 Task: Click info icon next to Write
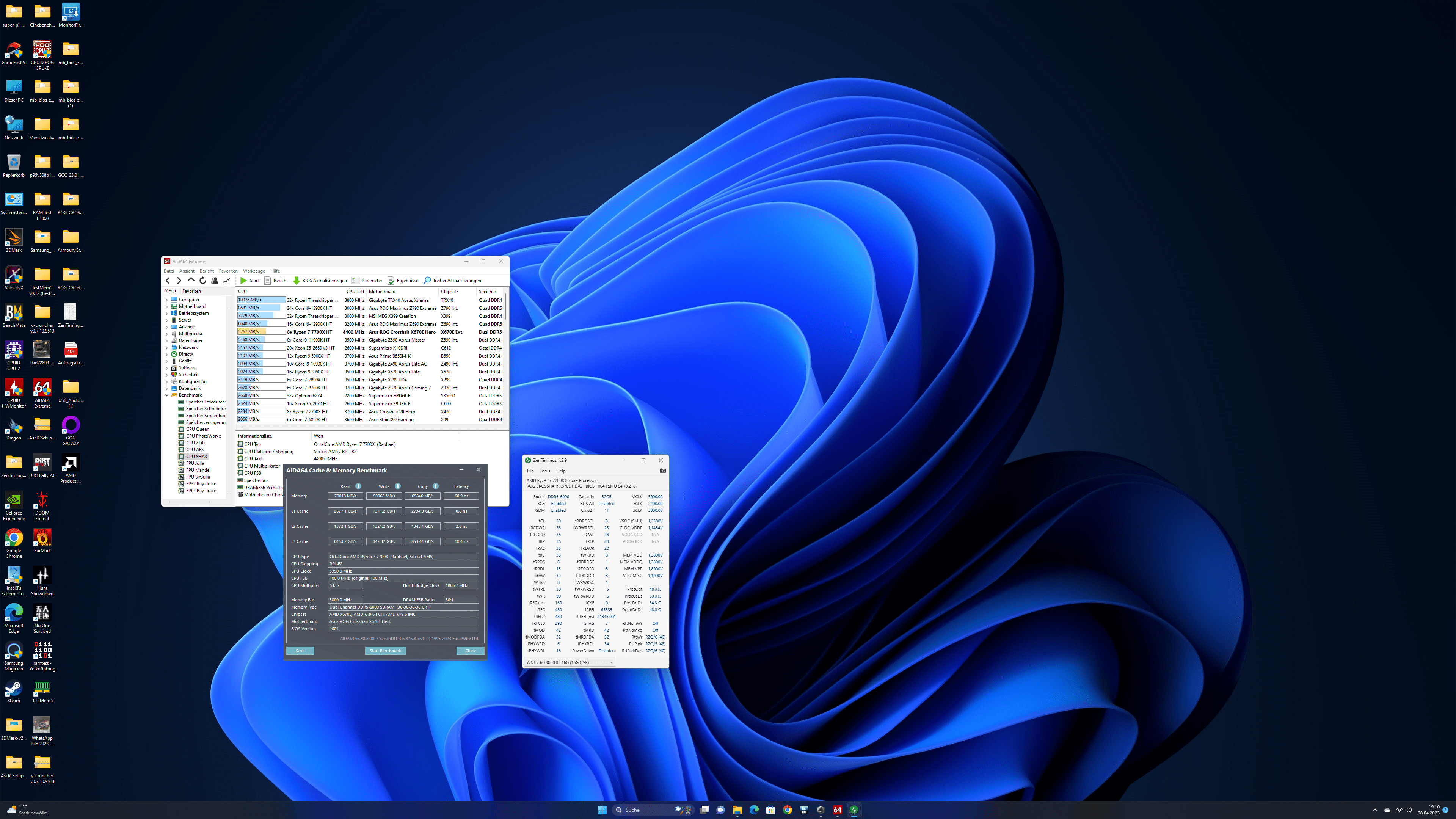(x=398, y=486)
